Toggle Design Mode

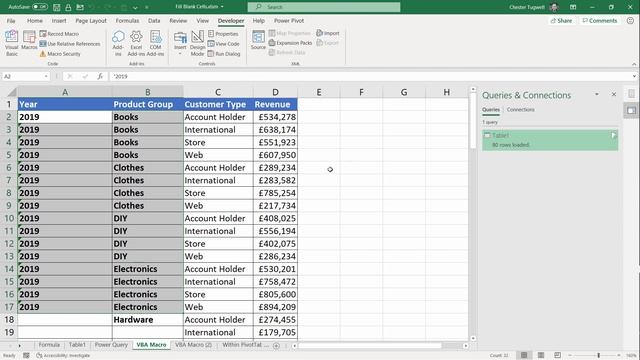(197, 43)
